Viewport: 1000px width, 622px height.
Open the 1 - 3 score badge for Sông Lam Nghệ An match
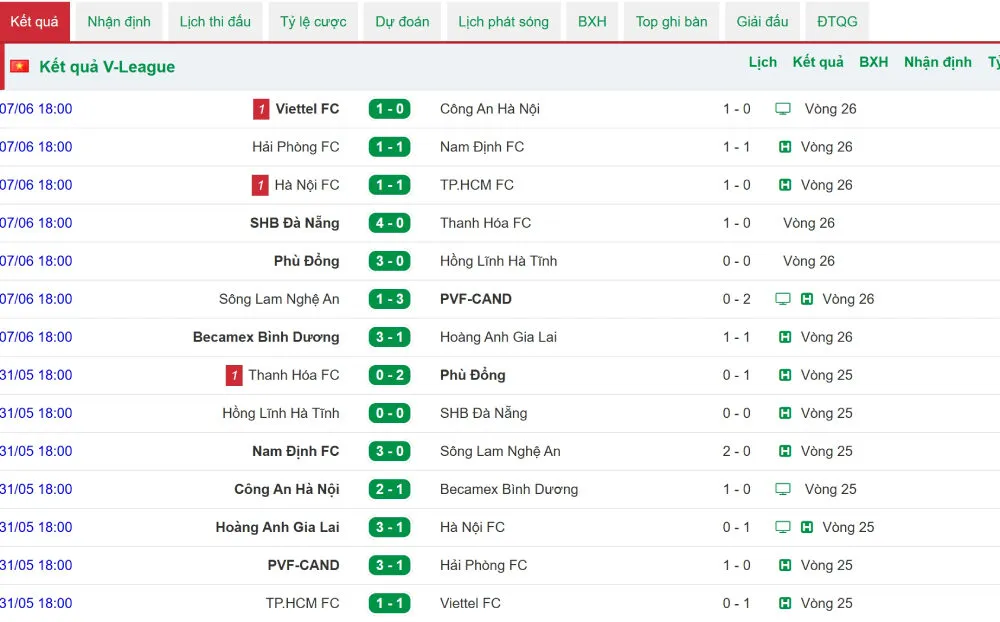tap(390, 299)
